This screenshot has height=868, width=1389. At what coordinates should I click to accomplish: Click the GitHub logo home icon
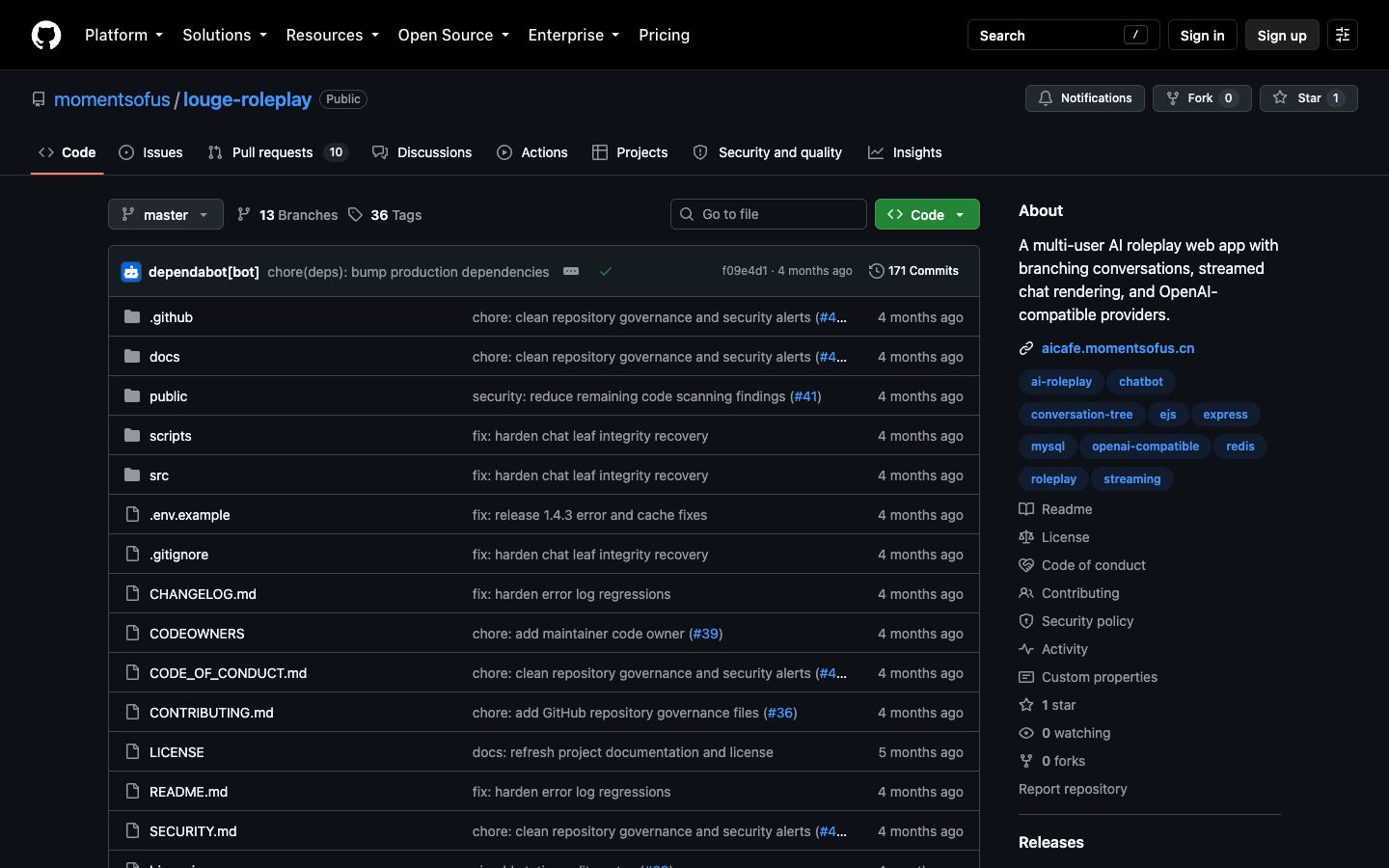pos(46,35)
